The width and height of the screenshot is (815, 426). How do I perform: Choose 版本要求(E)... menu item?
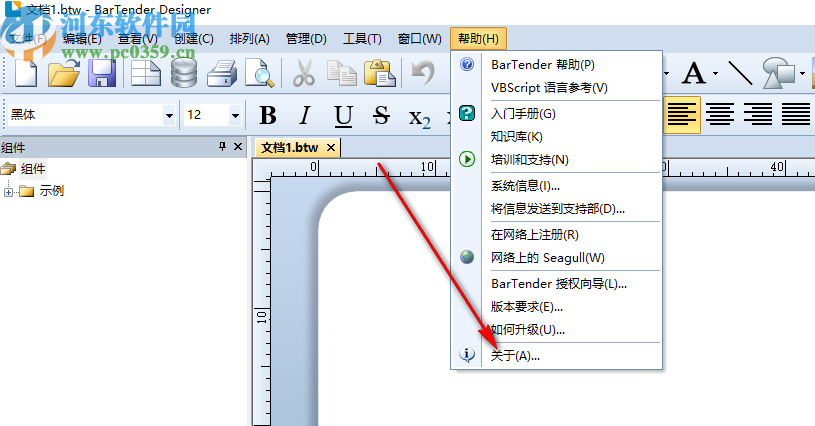557,307
